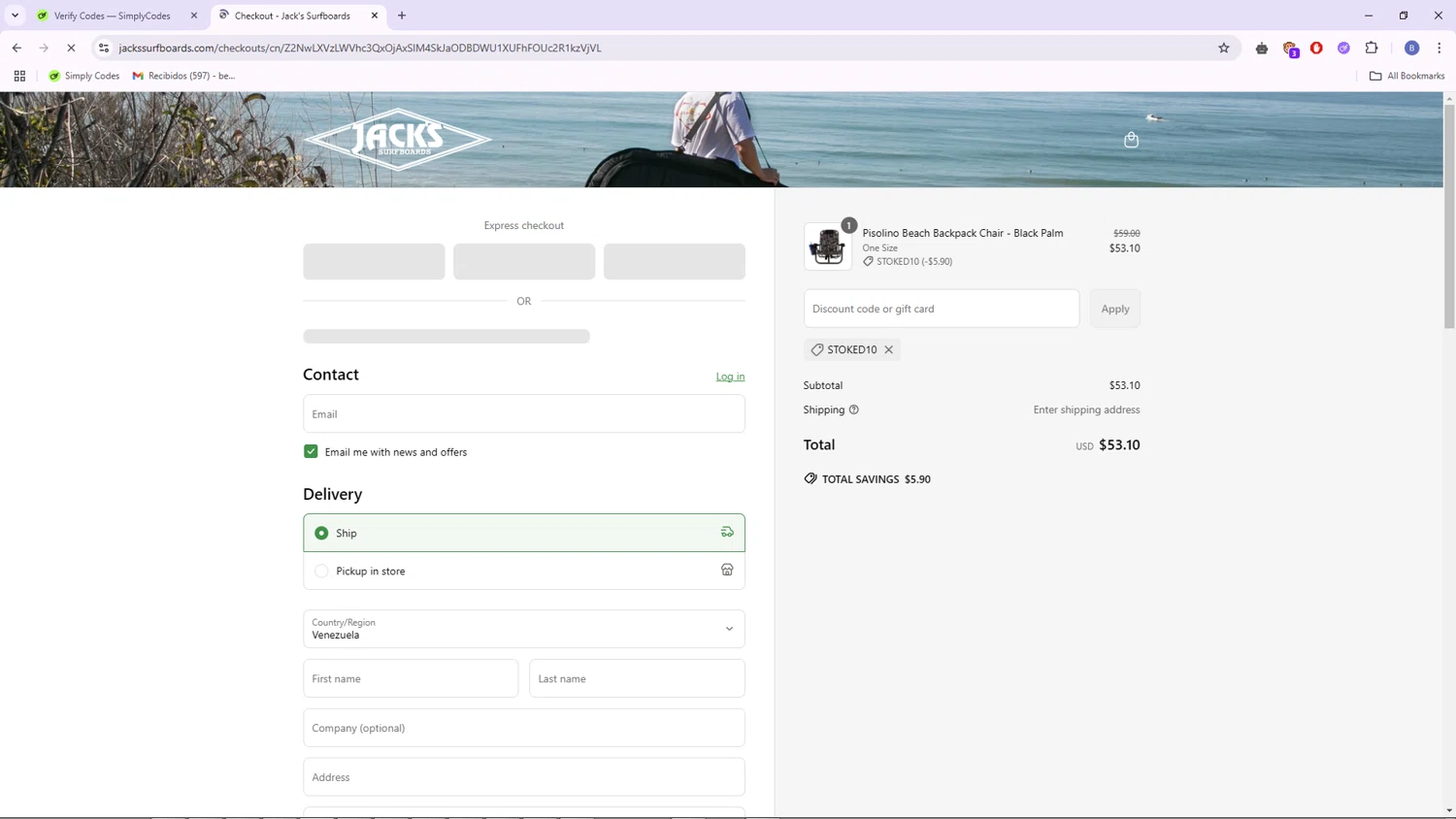Image resolution: width=1456 pixels, height=819 pixels.
Task: Open the apps grid in bookmarks bar
Action: click(19, 76)
